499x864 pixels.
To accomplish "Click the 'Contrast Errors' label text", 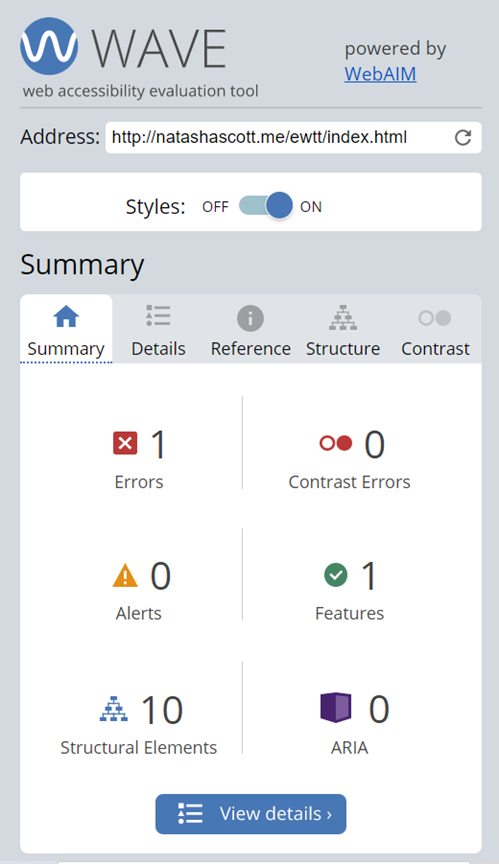I will 349,482.
